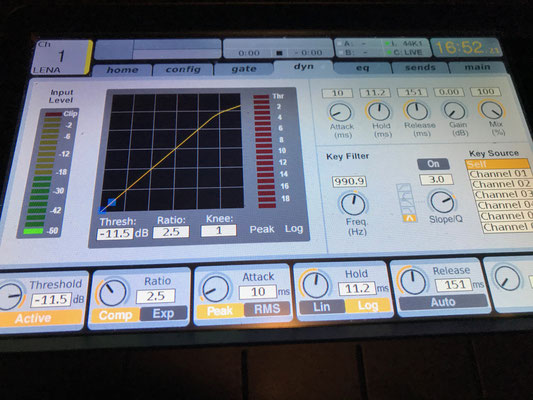Select Exp mode under Ratio

pyautogui.click(x=164, y=313)
